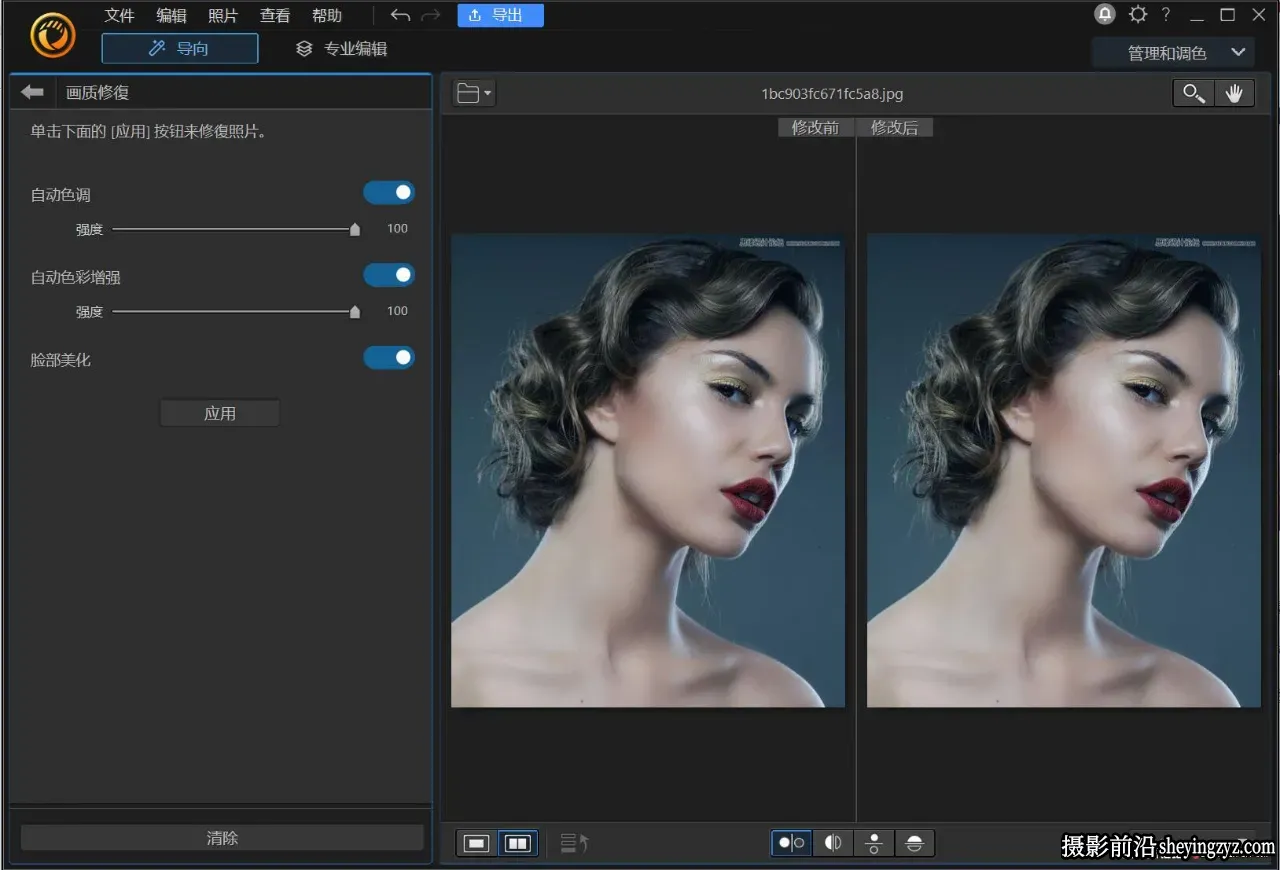Turn off the 自动色彩增强 switch
1280x870 pixels.
tap(389, 274)
